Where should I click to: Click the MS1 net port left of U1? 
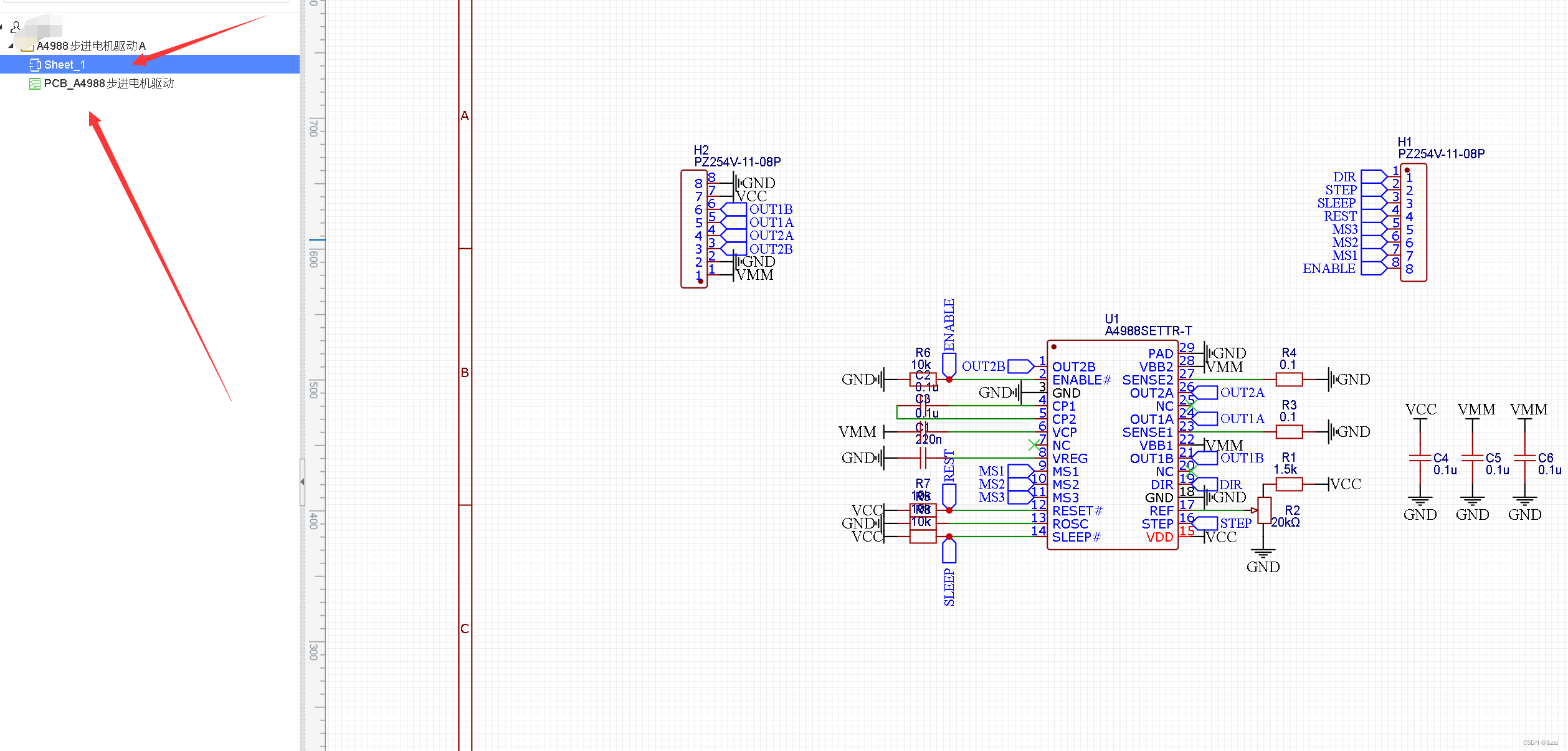click(x=1007, y=471)
